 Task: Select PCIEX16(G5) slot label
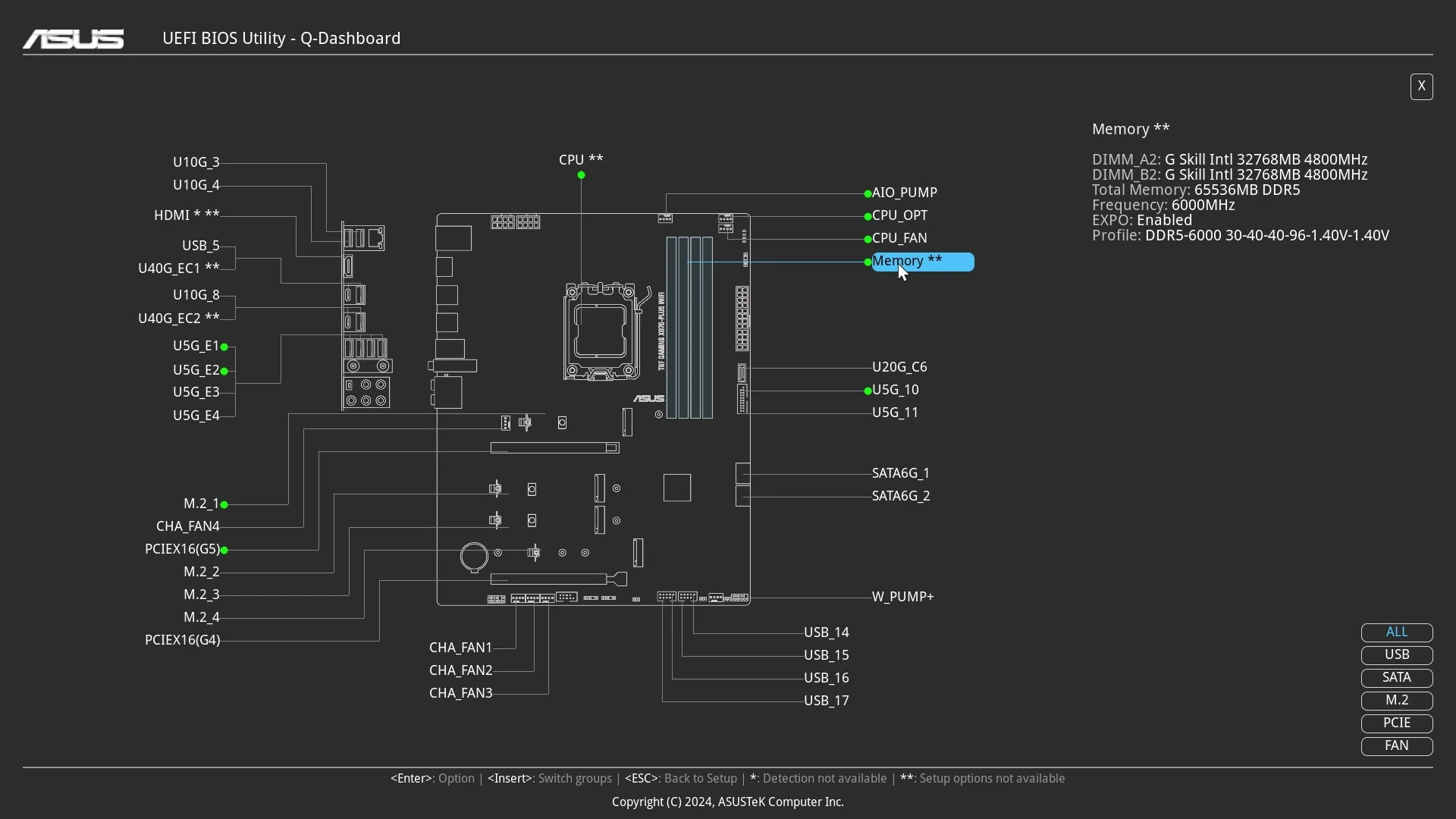[x=182, y=549]
